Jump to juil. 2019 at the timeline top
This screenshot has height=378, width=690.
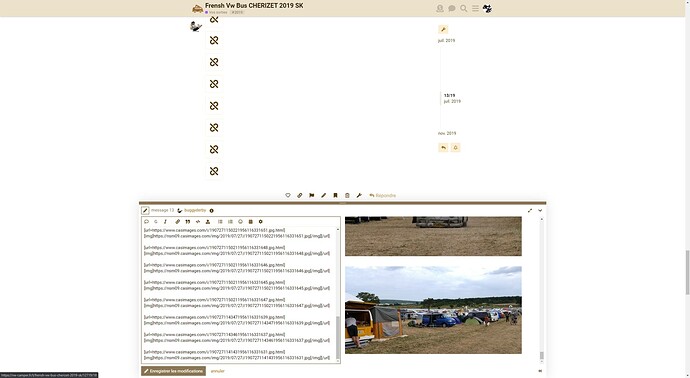click(x=446, y=40)
